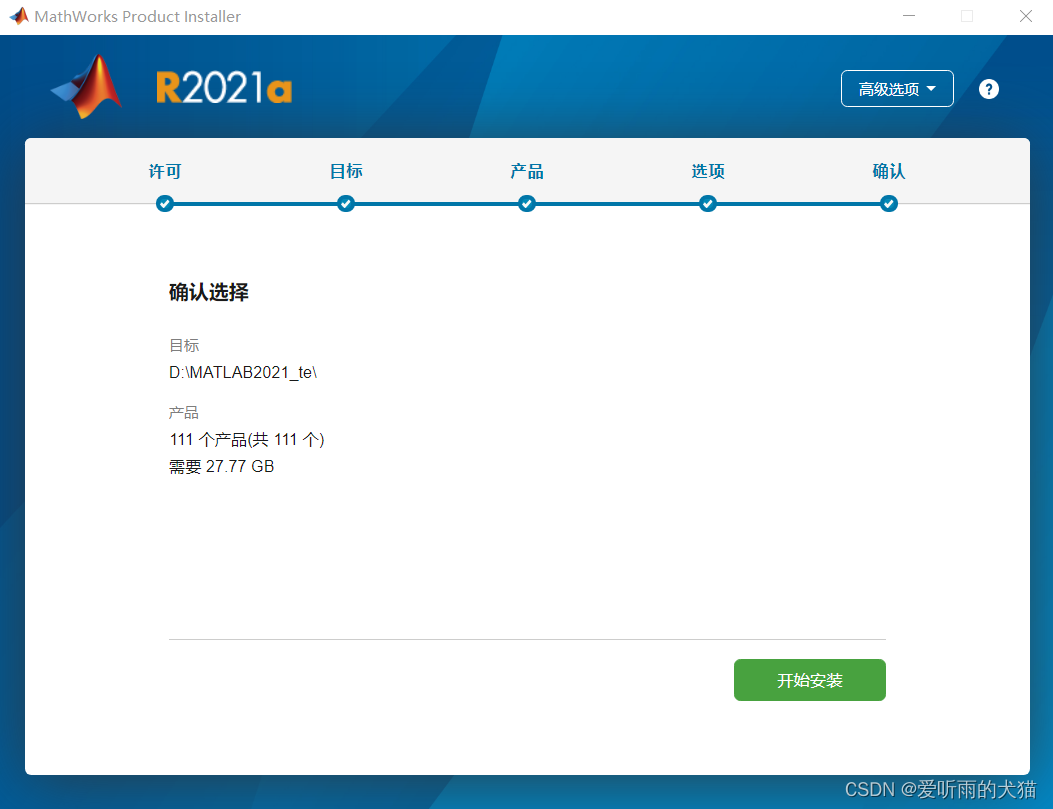Go to the 产品 step tab
This screenshot has height=809, width=1053.
point(526,171)
